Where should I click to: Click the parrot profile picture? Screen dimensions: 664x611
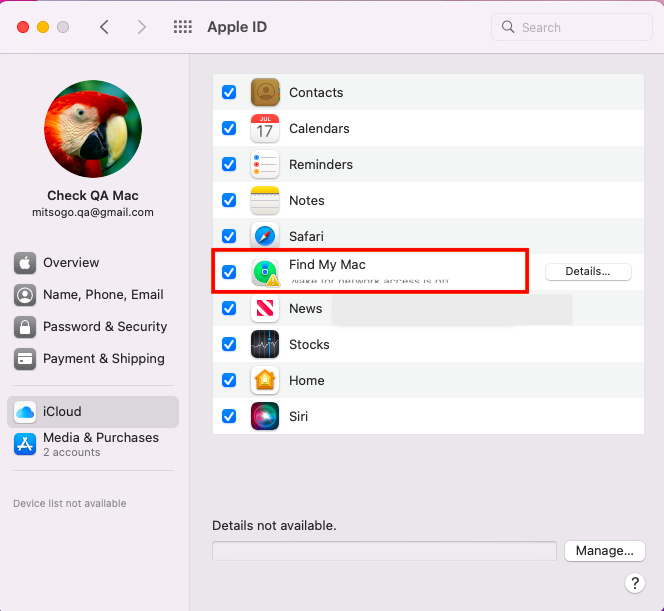coord(93,129)
